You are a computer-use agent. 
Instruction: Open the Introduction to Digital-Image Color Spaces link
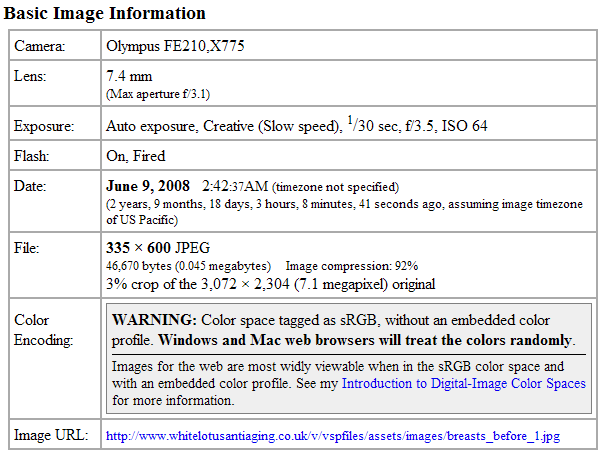pos(464,383)
